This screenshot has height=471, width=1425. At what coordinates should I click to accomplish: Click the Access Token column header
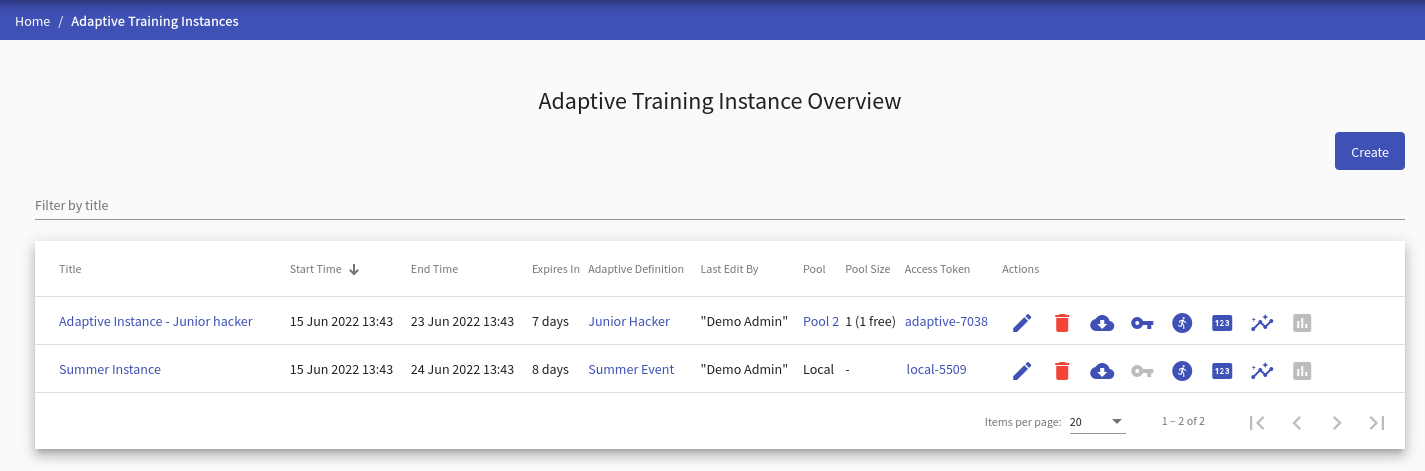937,269
